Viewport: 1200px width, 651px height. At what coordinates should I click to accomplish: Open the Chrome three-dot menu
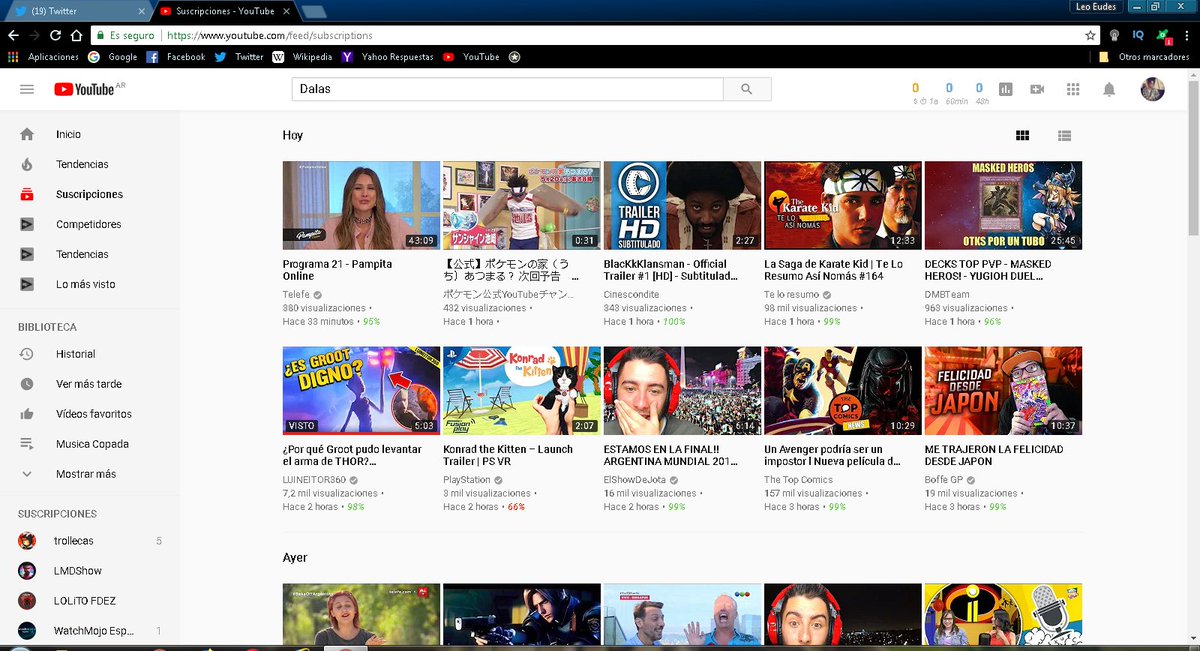click(1187, 35)
